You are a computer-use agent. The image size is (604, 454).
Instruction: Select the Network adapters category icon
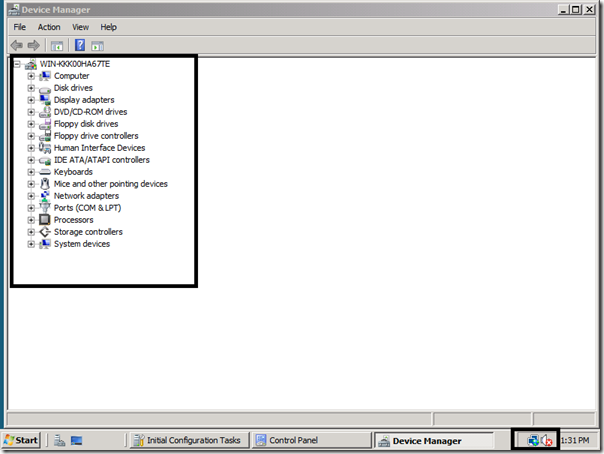click(x=45, y=196)
